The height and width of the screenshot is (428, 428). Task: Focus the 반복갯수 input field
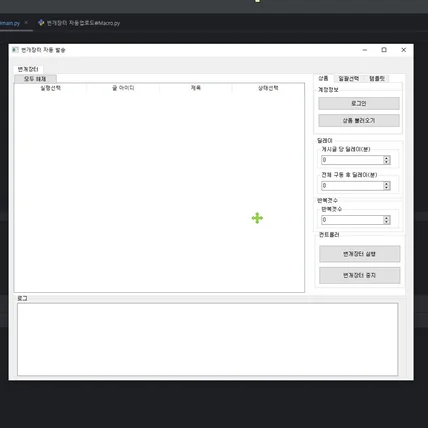pos(352,220)
